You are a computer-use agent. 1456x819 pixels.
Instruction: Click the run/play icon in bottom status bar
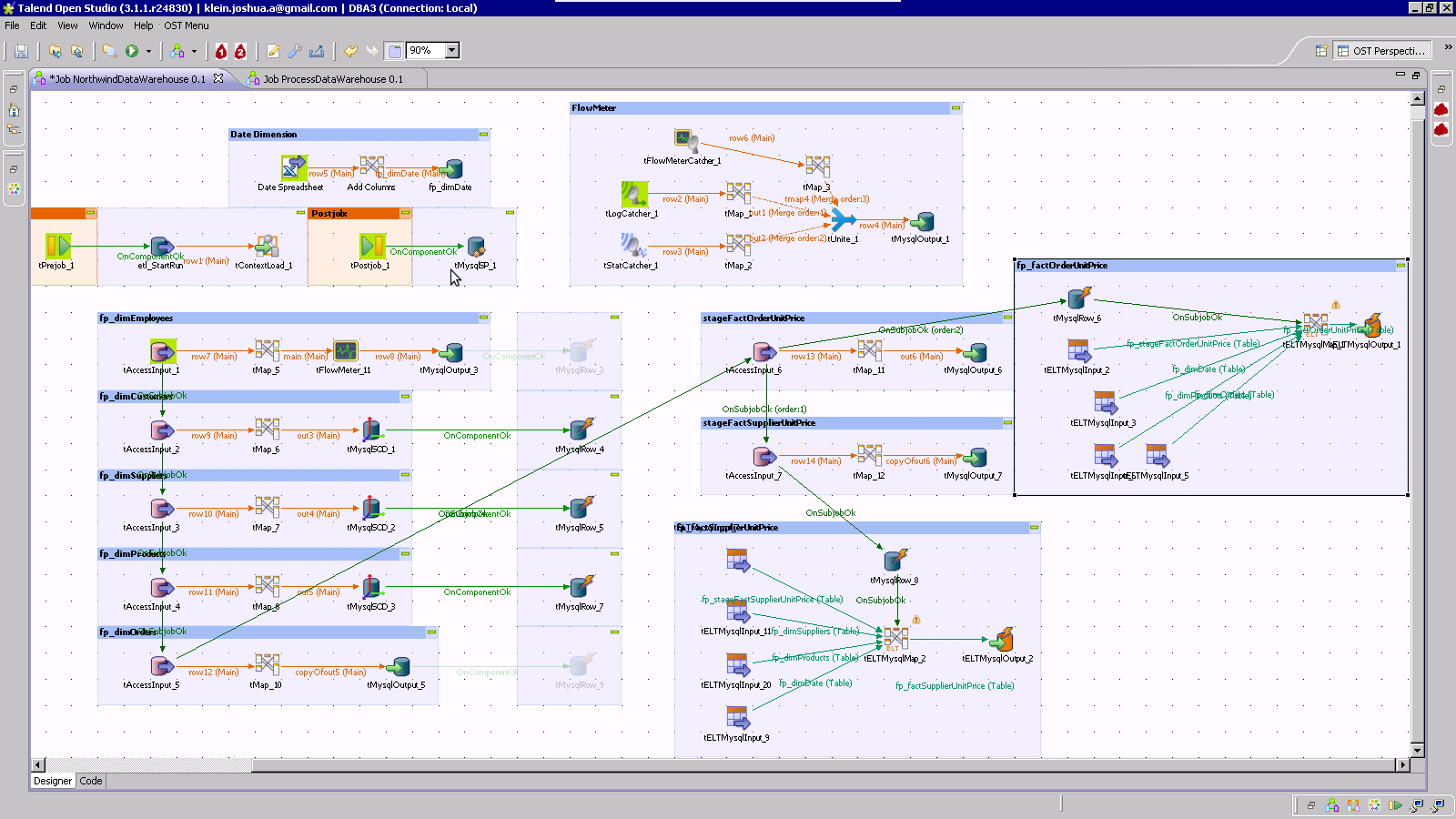(x=1395, y=805)
